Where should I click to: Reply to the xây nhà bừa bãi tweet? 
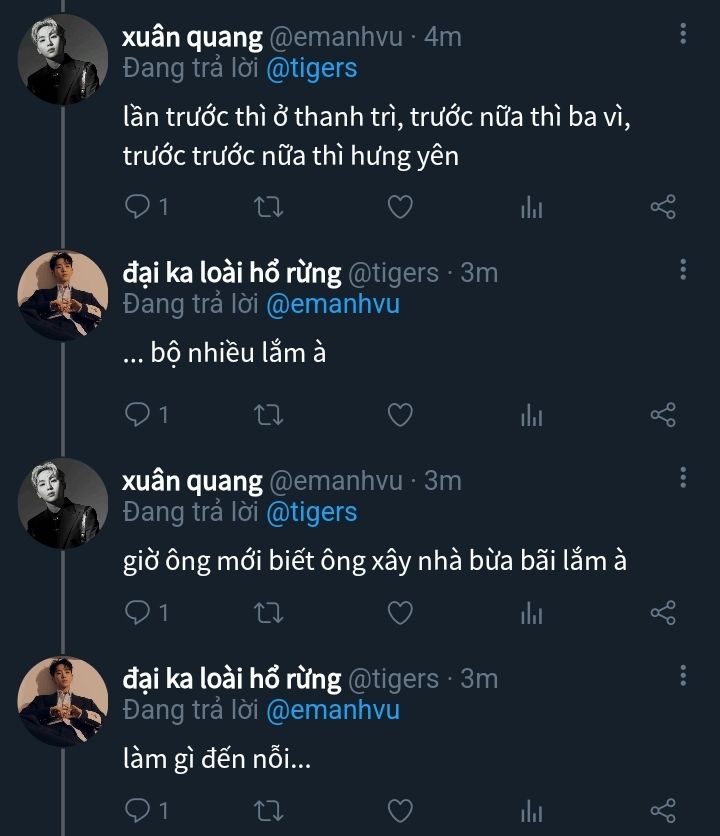click(137, 612)
